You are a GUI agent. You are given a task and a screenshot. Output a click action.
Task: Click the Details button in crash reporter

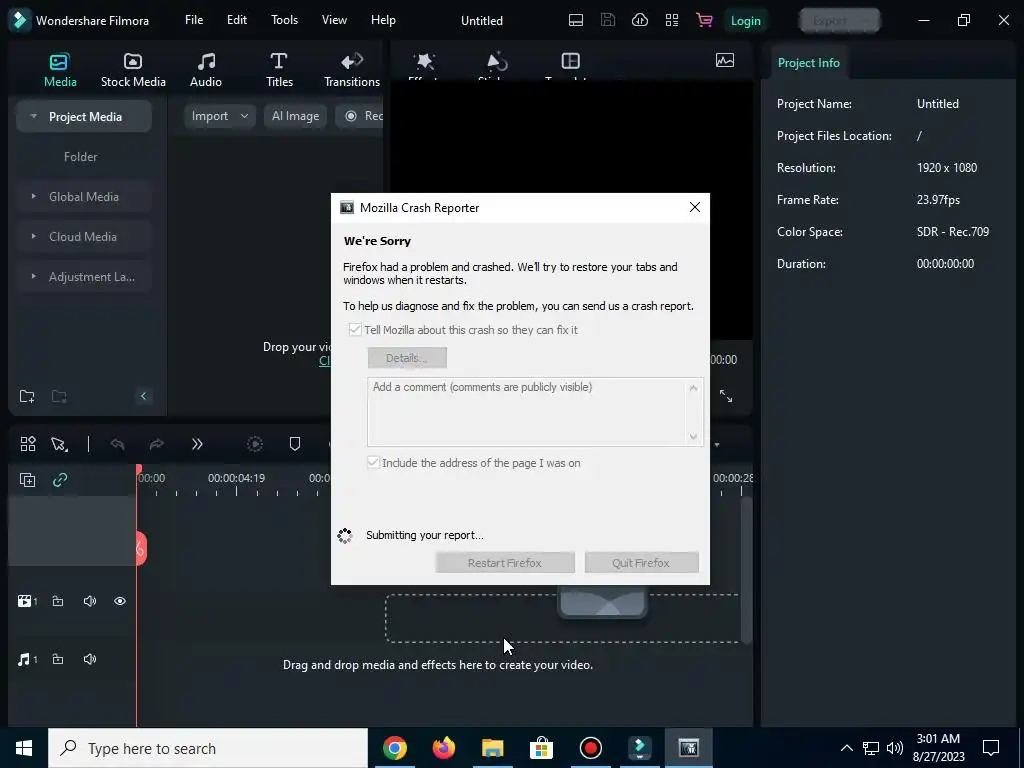click(x=407, y=358)
